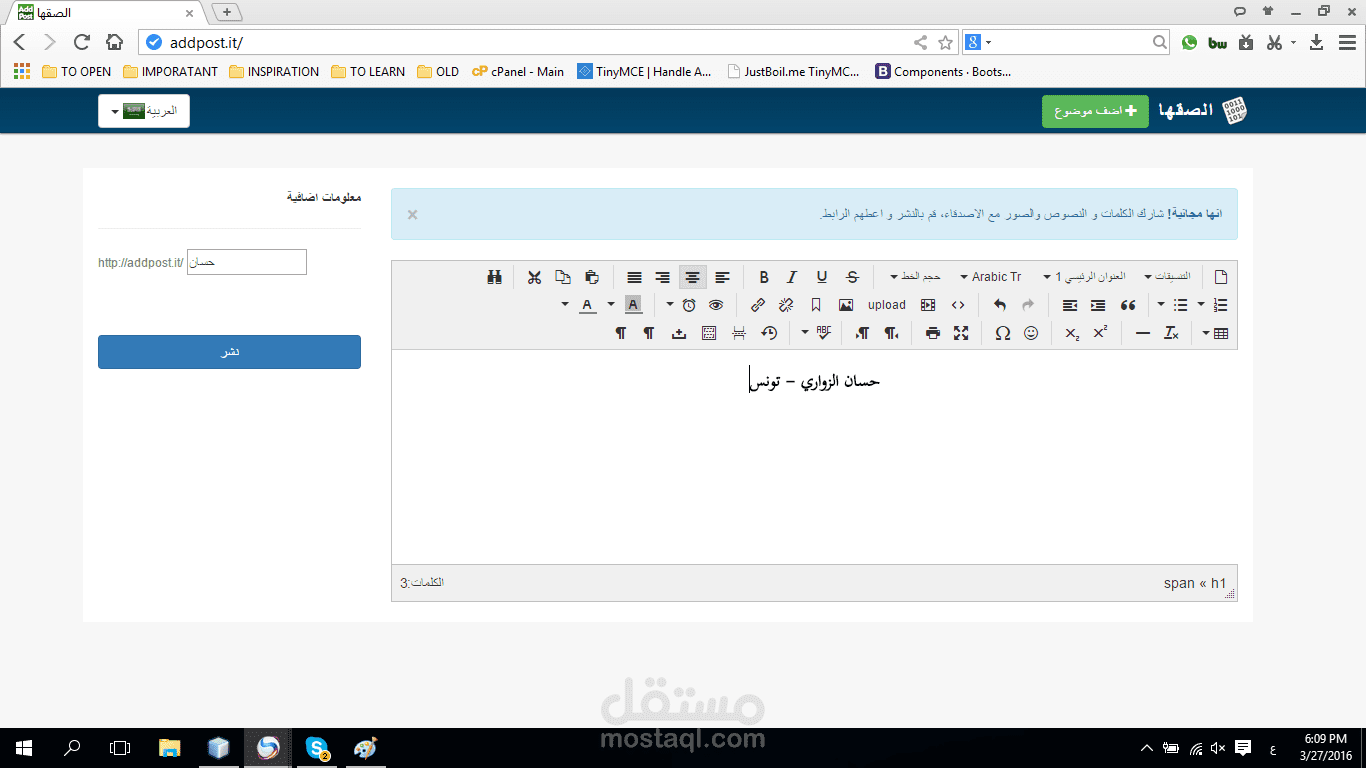Show preview with the eye icon
Image resolution: width=1366 pixels, height=768 pixels.
pyautogui.click(x=716, y=305)
